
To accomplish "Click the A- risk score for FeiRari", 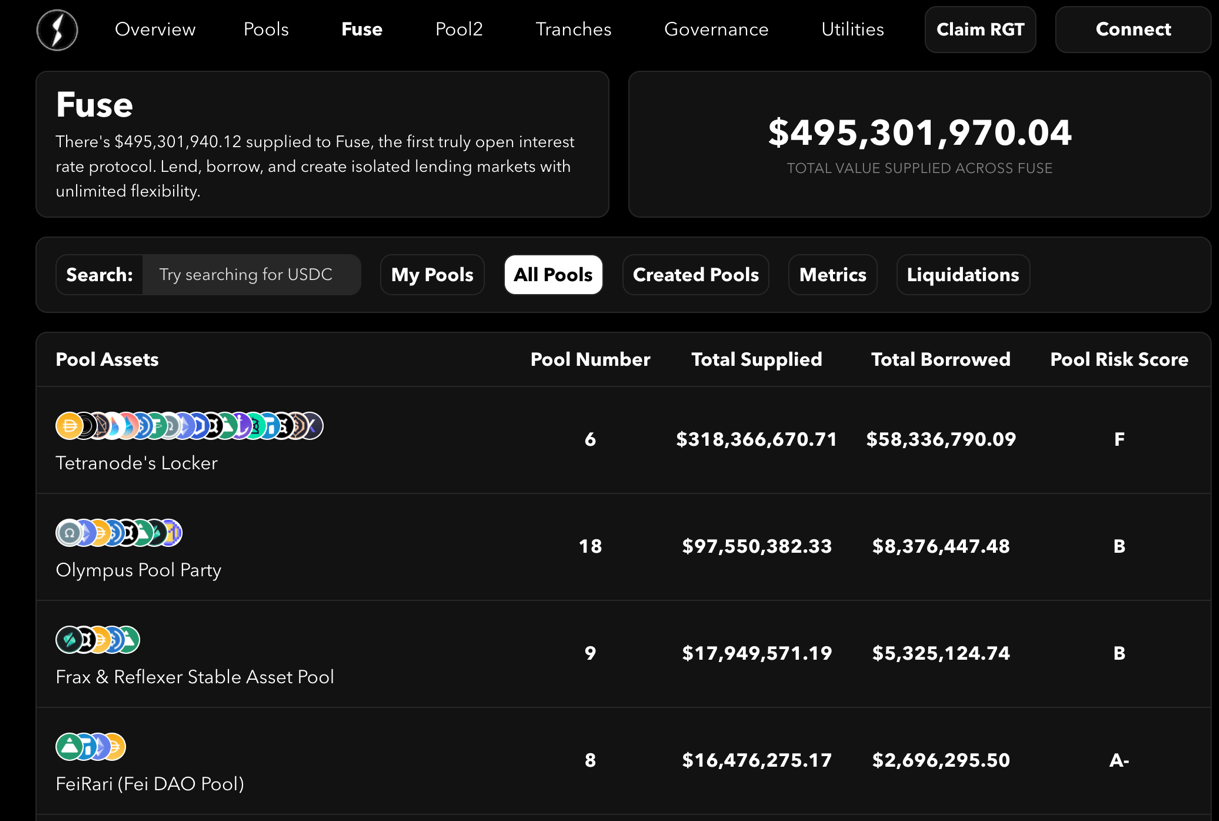I will [1119, 761].
